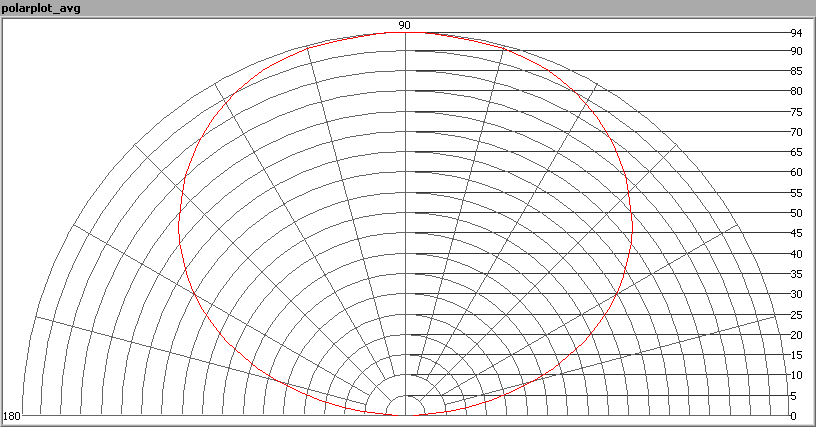This screenshot has width=816, height=427.
Task: Pick the 70 radial scale label
Action: coord(795,132)
